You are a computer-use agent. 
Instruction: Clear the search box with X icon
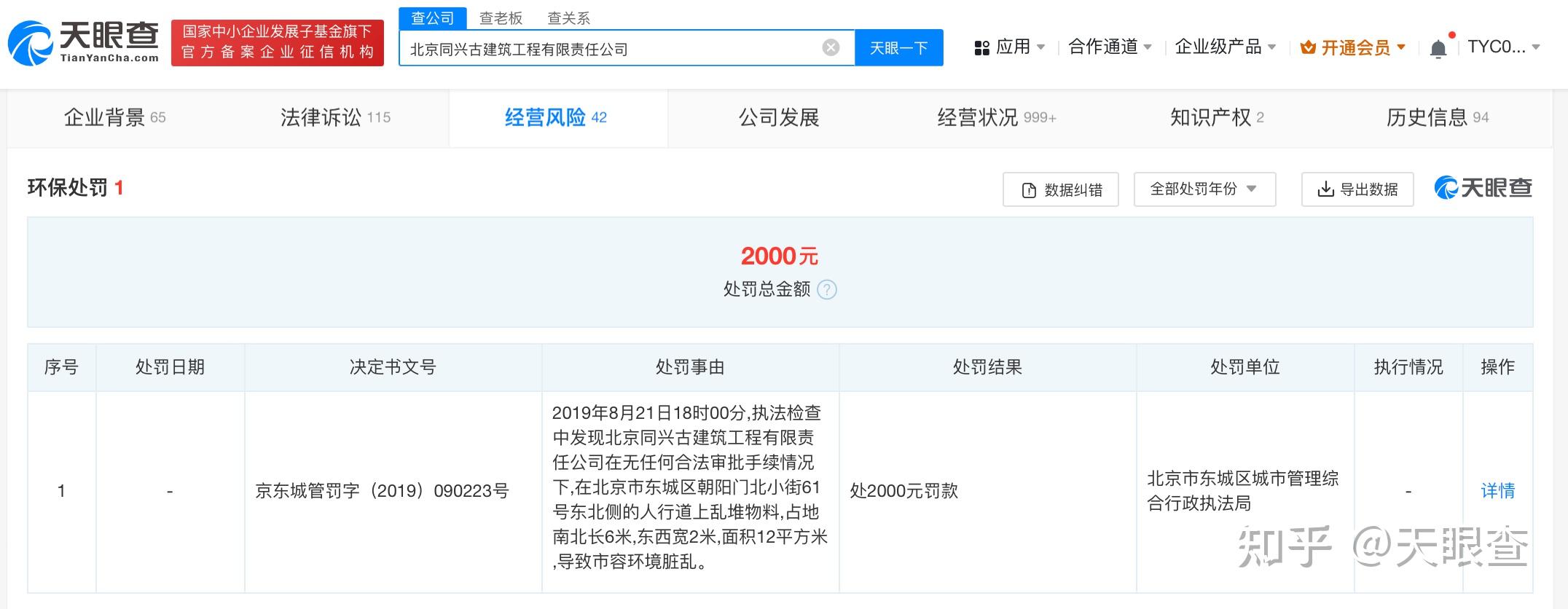(x=831, y=48)
